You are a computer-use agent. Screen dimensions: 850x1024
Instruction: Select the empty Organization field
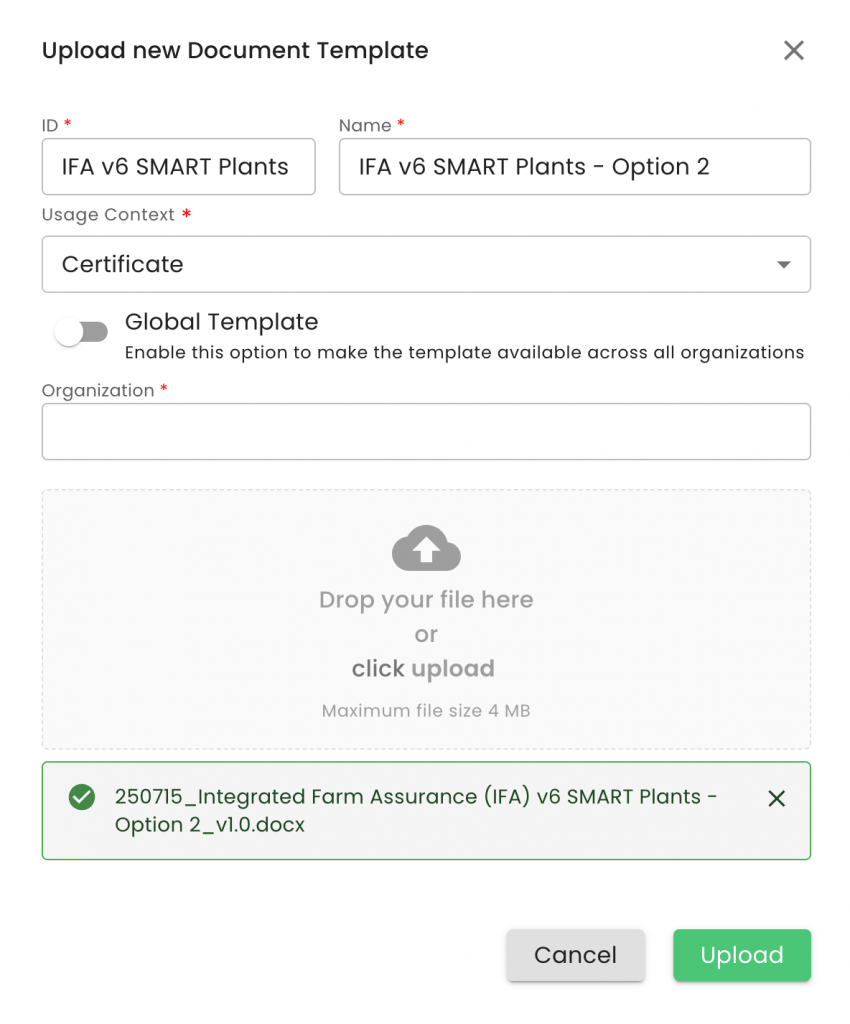(426, 432)
